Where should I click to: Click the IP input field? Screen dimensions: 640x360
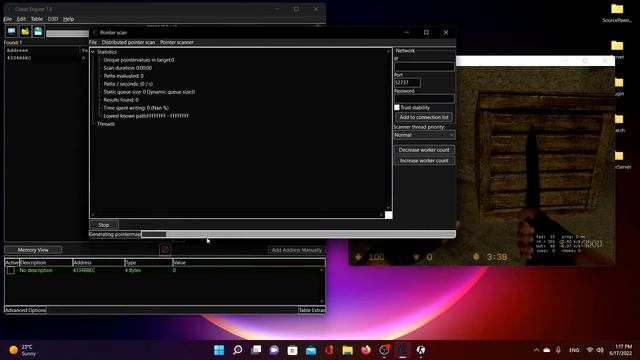point(424,67)
